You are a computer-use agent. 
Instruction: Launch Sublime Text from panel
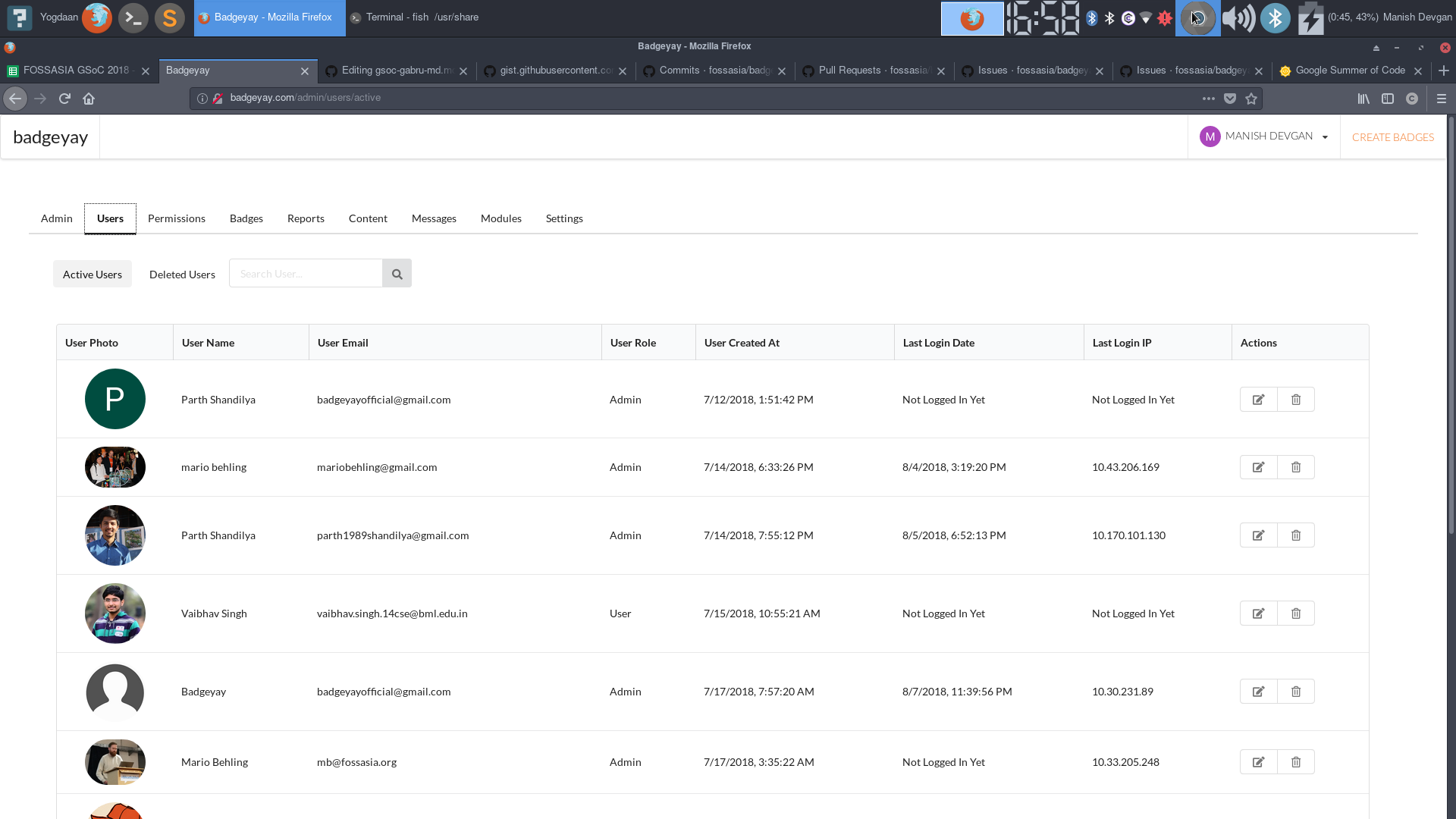coord(170,17)
